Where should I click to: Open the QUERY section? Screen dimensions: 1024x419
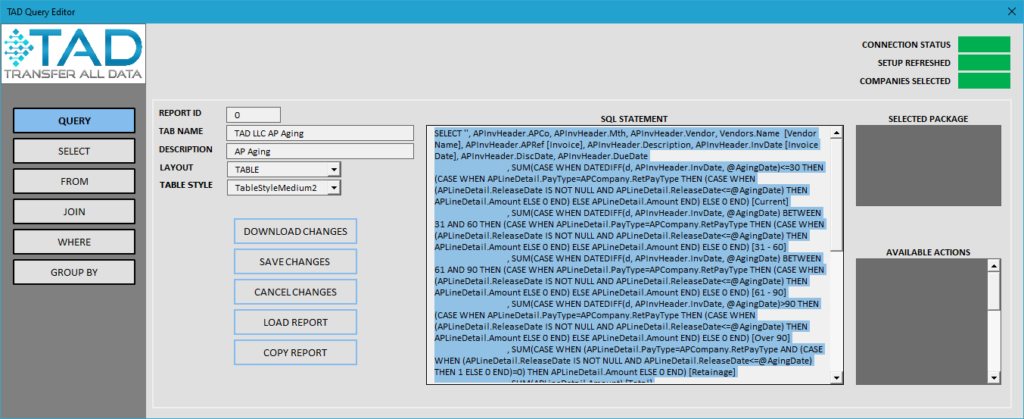click(74, 121)
